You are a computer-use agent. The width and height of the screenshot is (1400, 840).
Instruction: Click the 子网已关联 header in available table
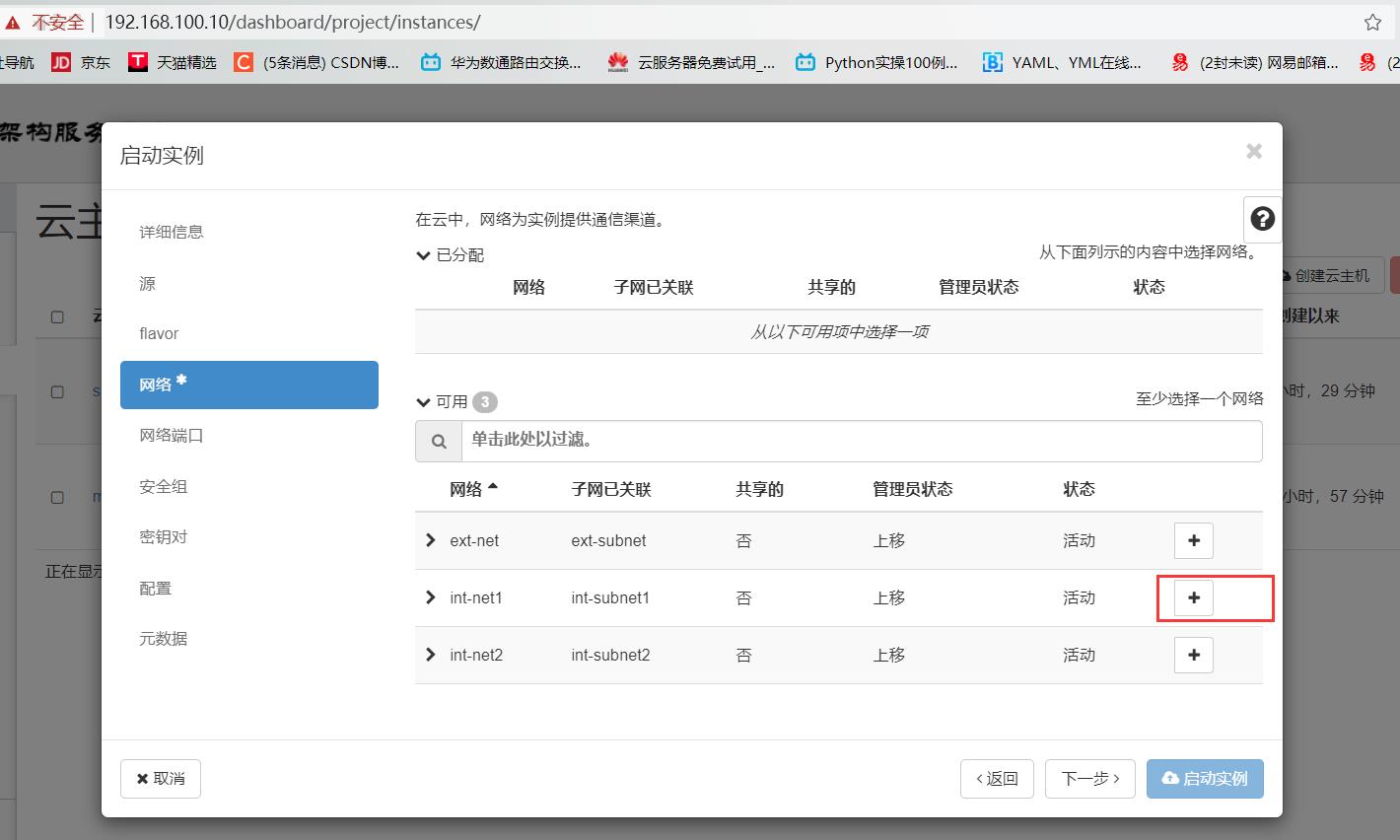(x=611, y=489)
